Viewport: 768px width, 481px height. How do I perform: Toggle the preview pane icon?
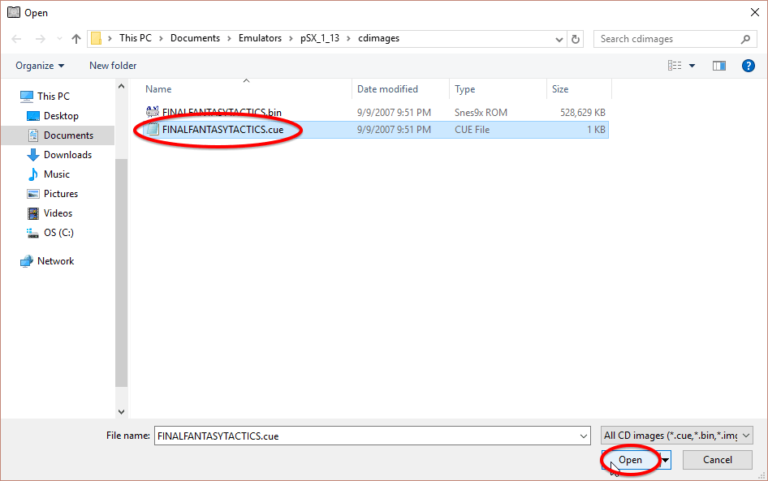pos(718,65)
